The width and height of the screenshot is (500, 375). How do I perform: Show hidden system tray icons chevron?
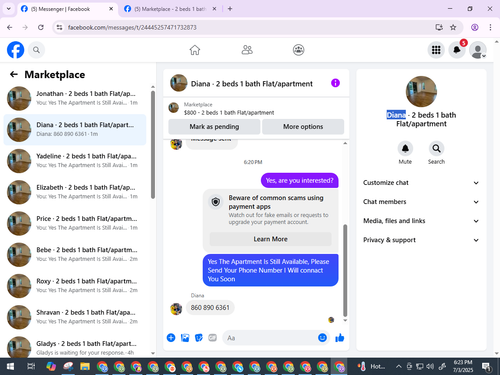pos(398,367)
